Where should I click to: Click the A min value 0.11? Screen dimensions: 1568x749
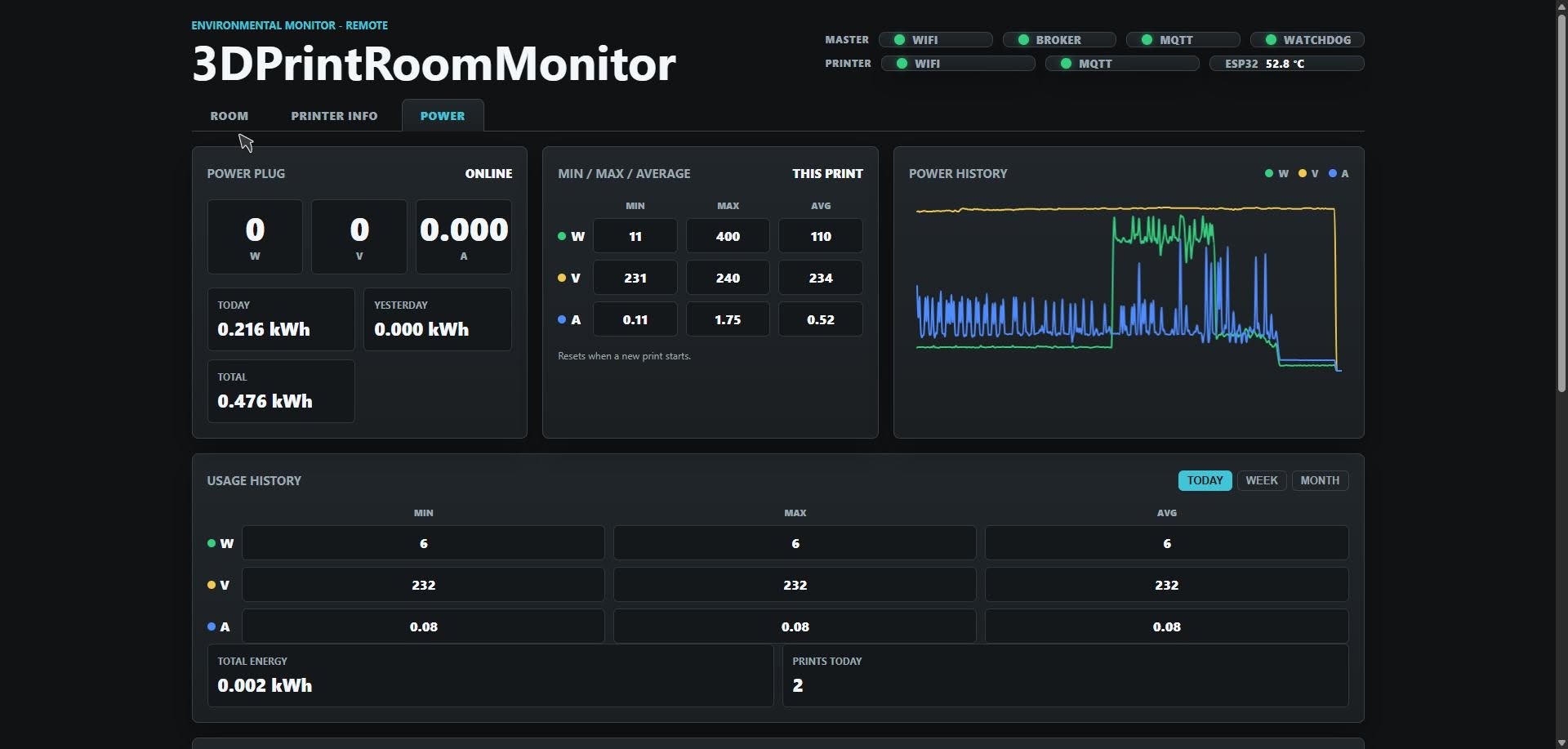(635, 319)
